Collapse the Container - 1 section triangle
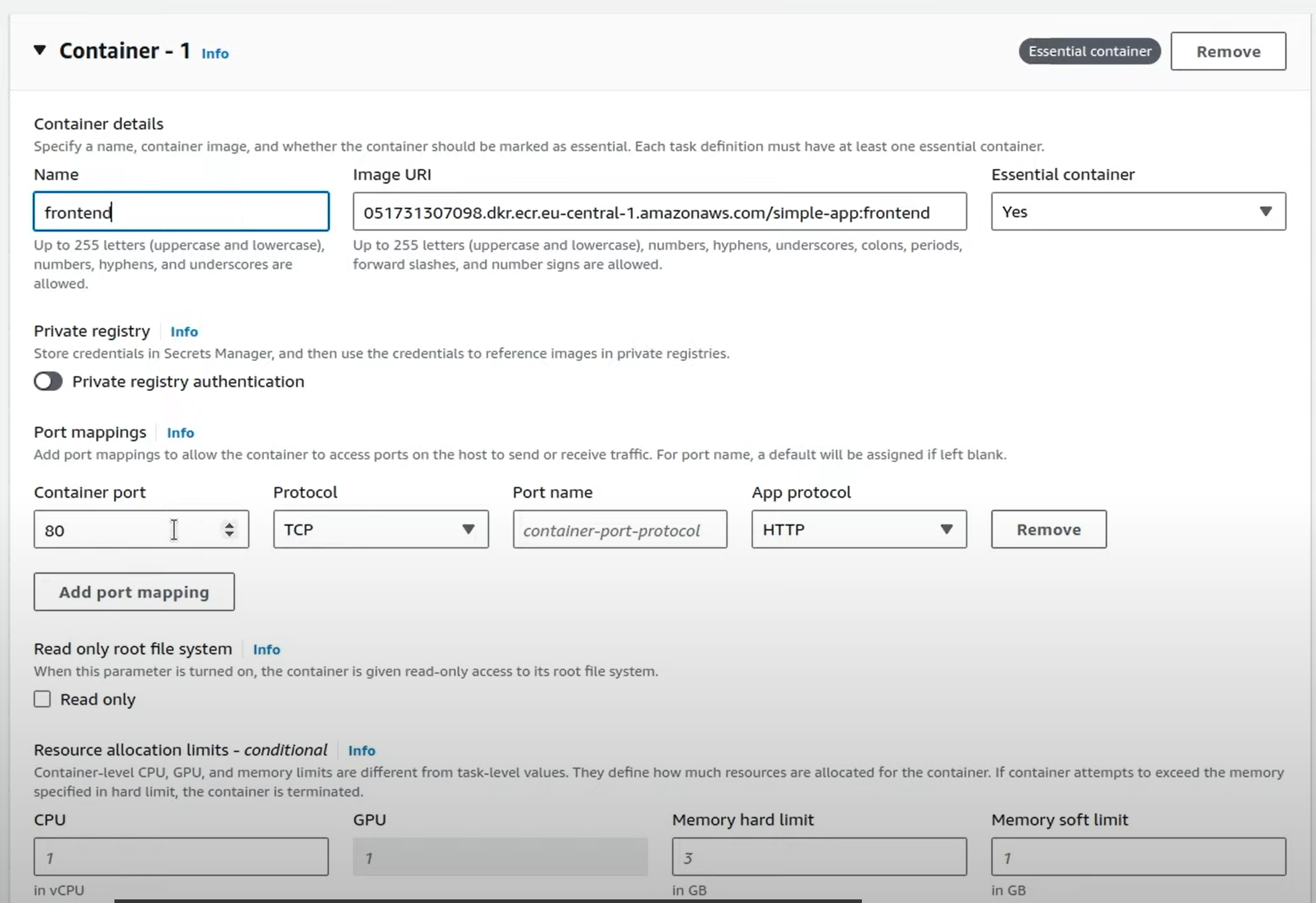Viewport: 1316px width, 903px height. [40, 51]
